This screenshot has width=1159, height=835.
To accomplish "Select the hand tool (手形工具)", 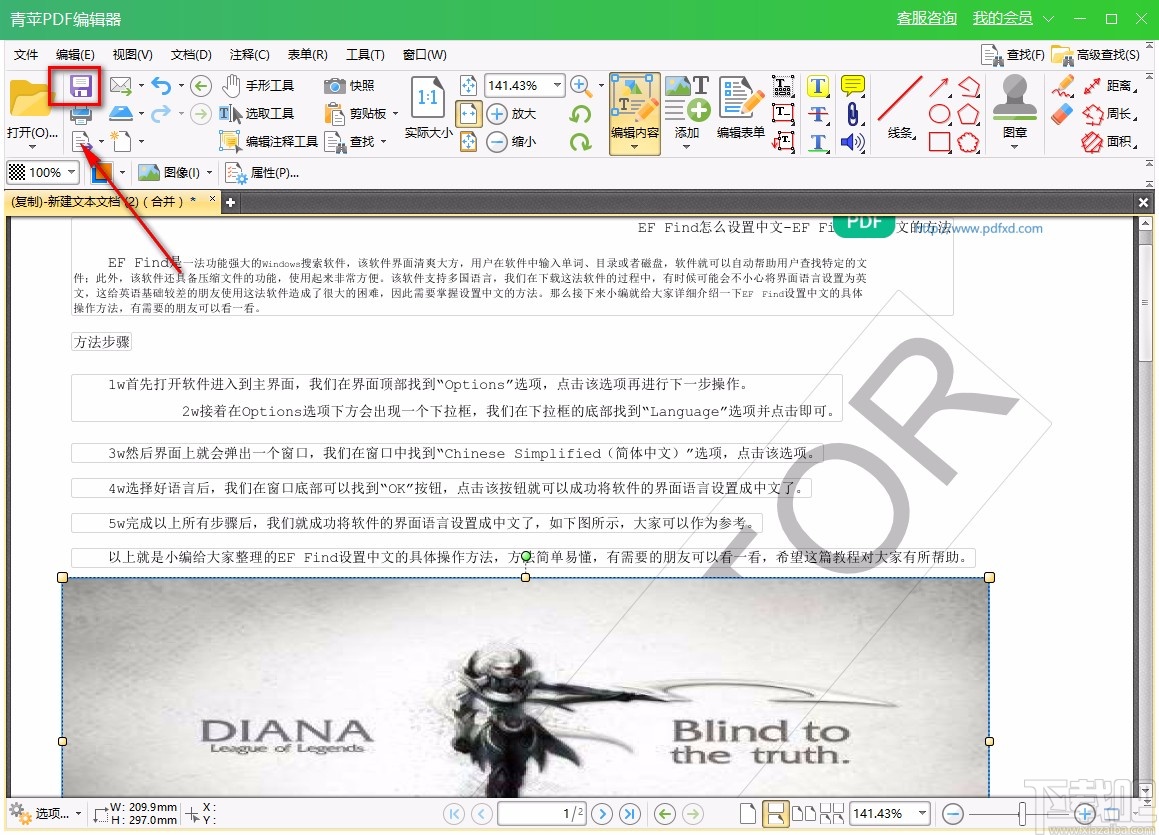I will 260,86.
